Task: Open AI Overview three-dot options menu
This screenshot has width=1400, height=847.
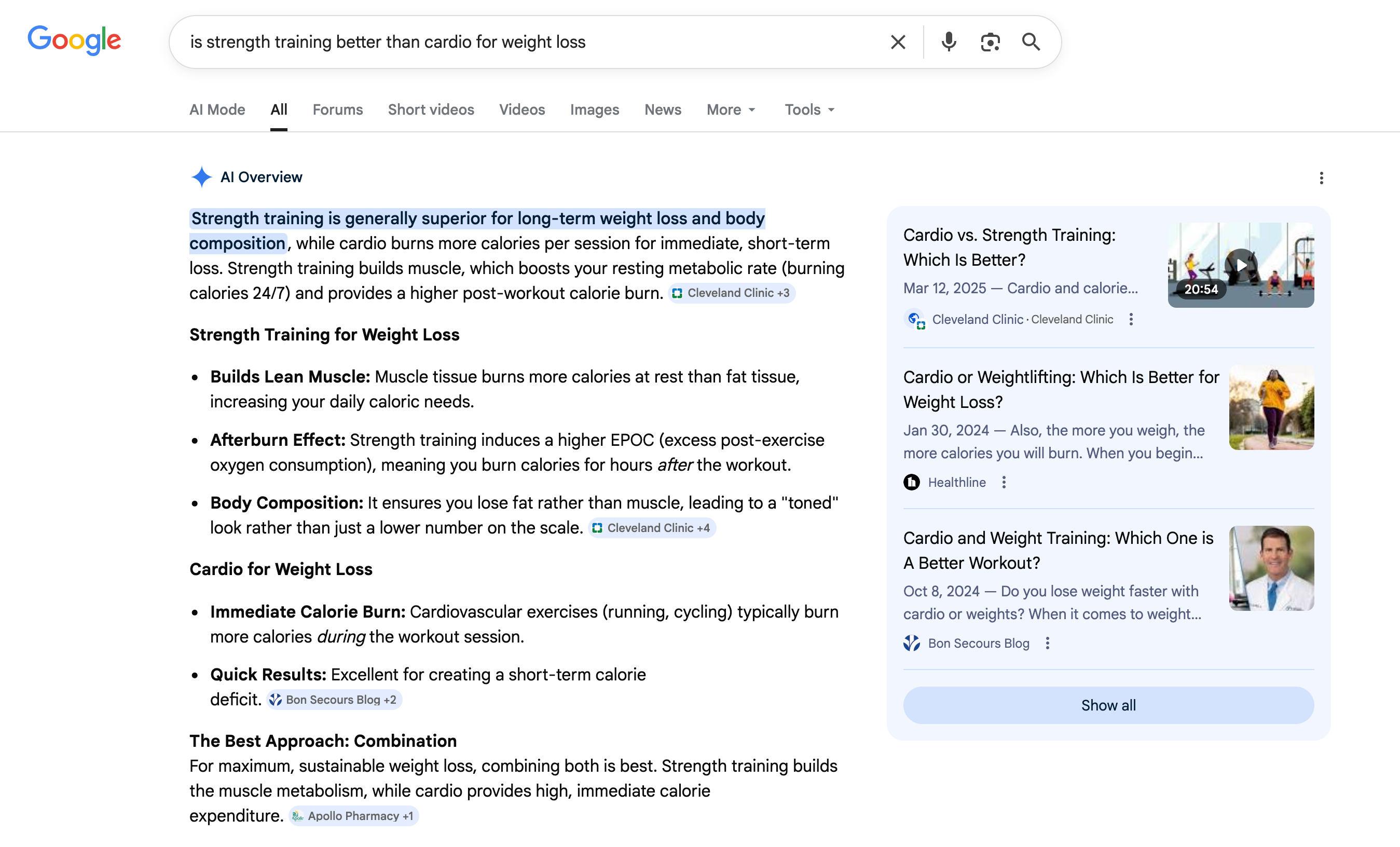Action: point(1321,179)
